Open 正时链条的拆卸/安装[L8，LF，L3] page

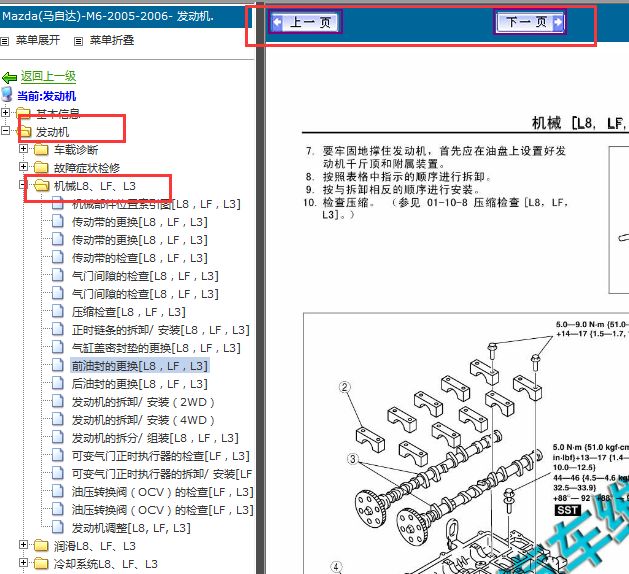[x=160, y=330]
